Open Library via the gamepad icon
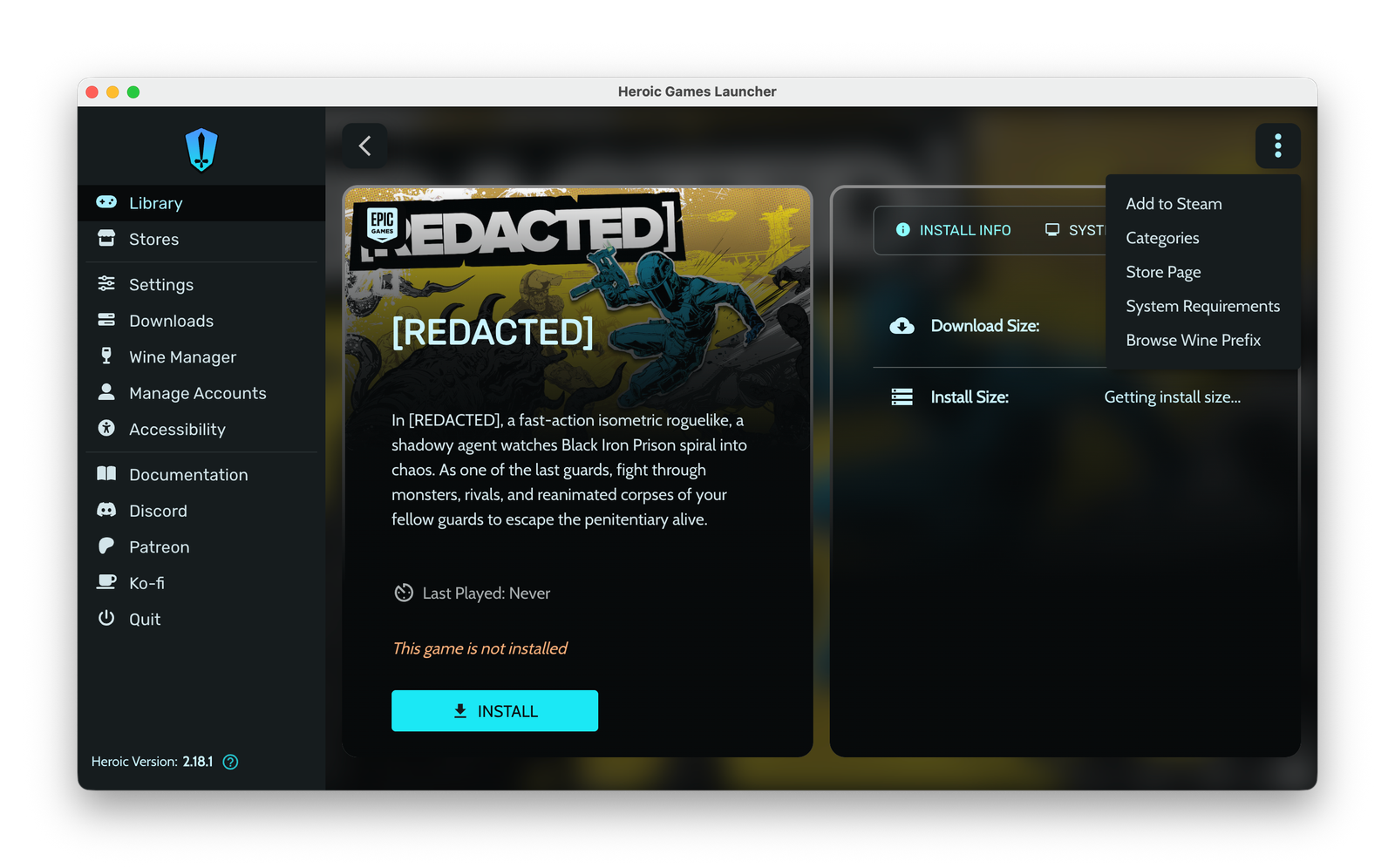Image resolution: width=1395 pixels, height=868 pixels. point(106,202)
